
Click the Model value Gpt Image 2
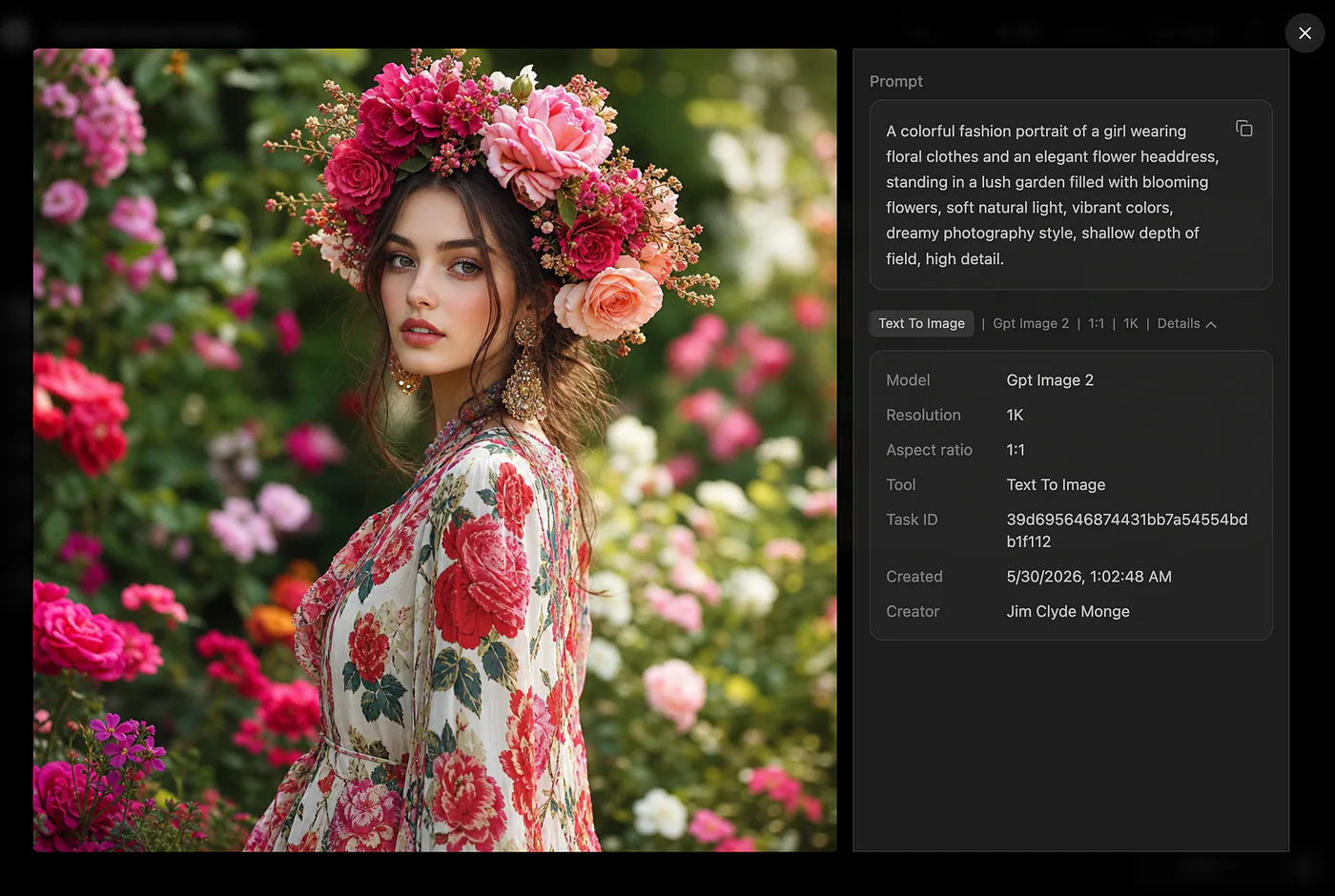[1050, 380]
